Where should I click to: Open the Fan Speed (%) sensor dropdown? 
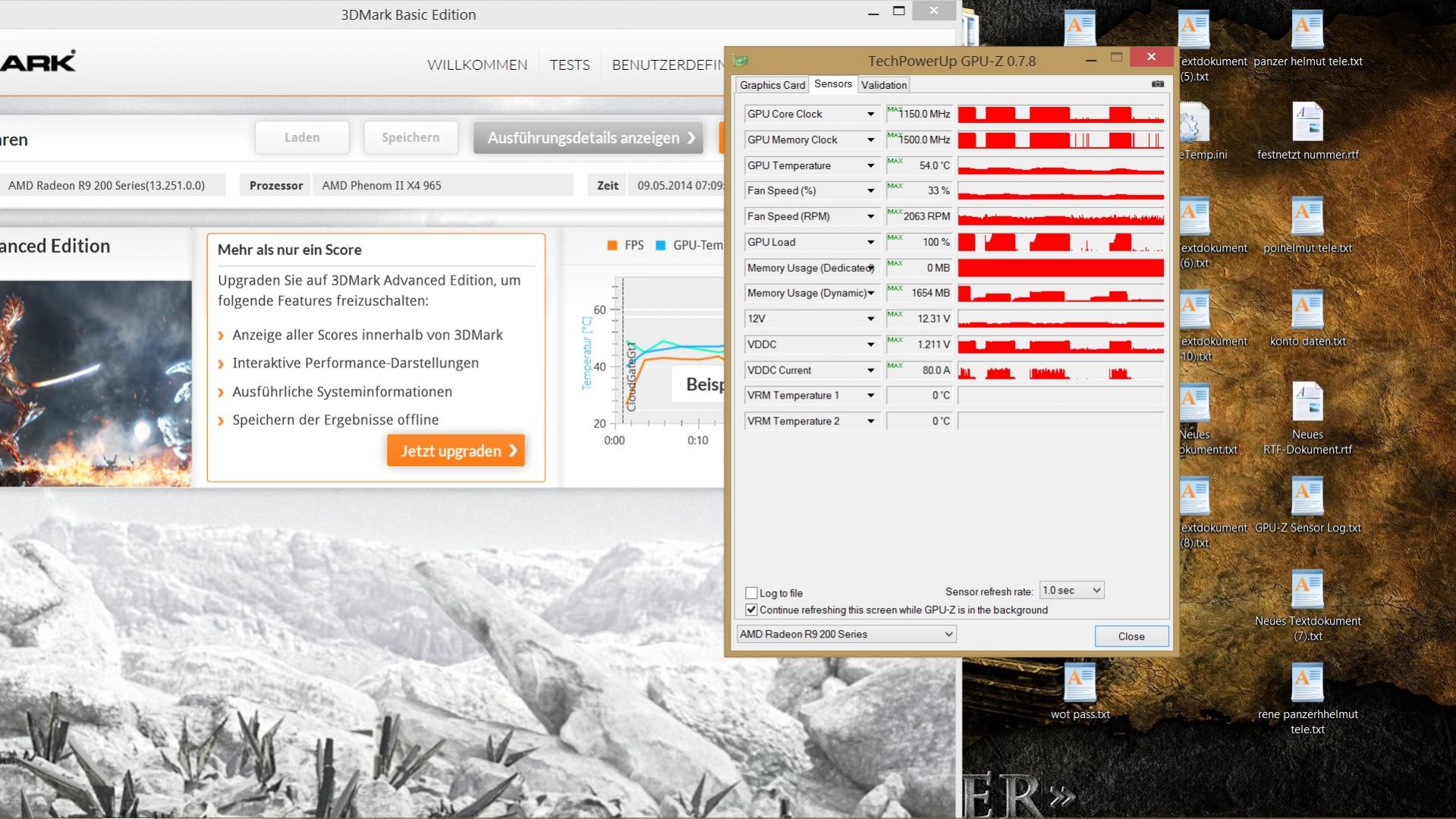pos(870,191)
